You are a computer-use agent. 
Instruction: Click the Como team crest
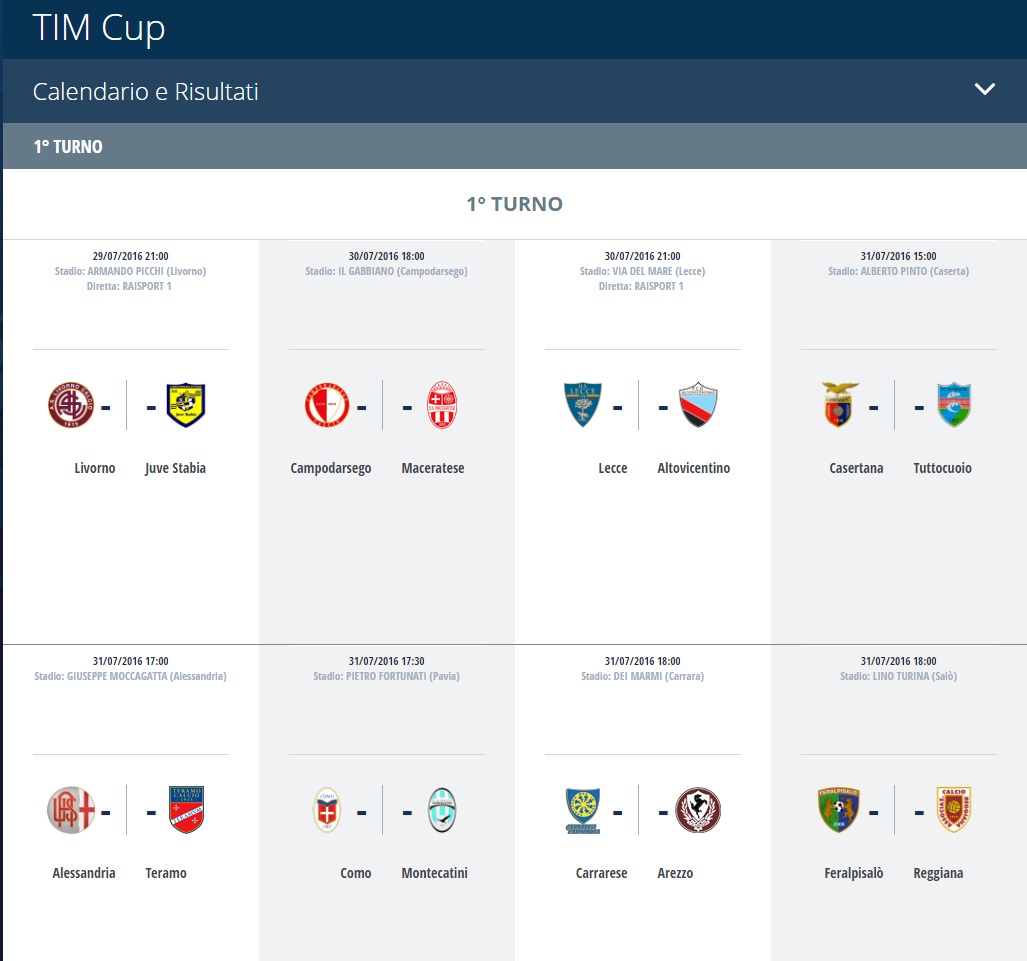[x=327, y=810]
